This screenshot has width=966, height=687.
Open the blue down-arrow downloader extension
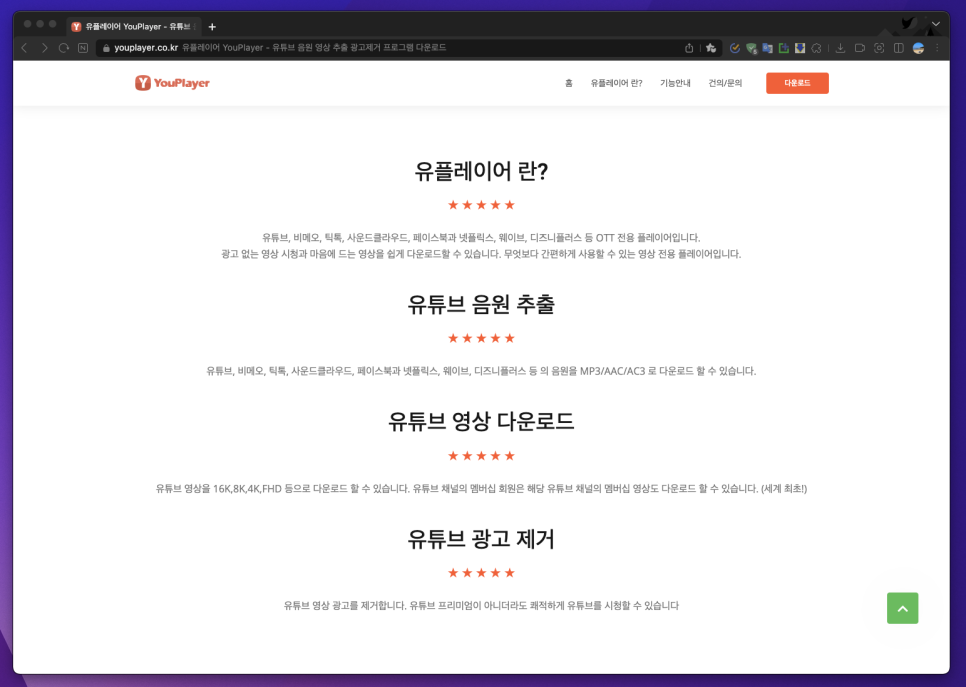click(800, 48)
